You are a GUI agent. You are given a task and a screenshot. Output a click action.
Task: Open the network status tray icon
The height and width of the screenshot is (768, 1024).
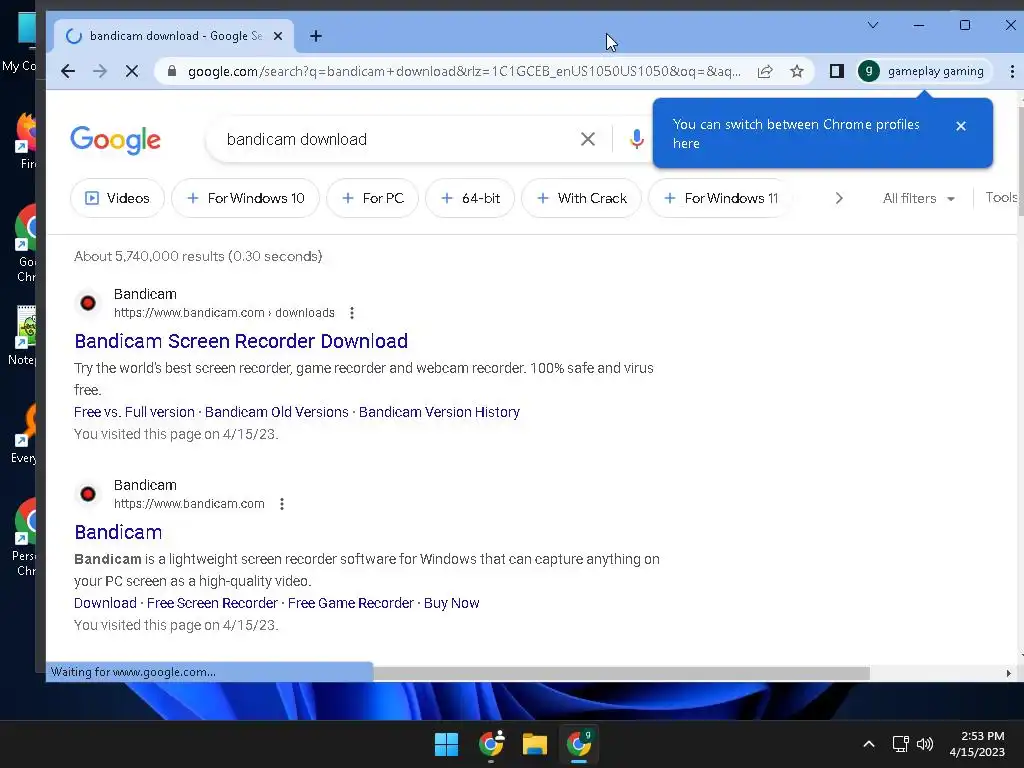tap(901, 744)
